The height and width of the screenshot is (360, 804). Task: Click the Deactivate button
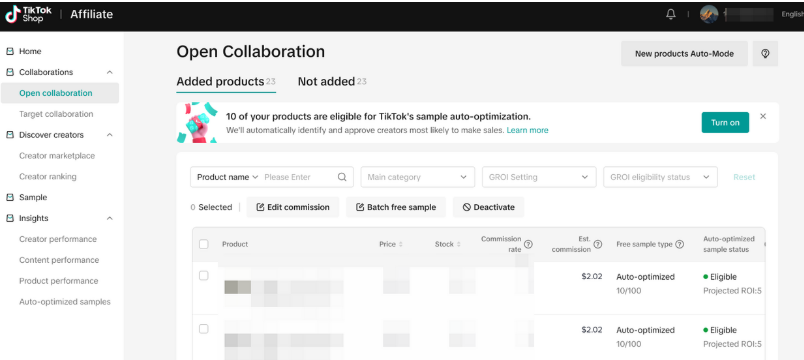click(489, 207)
